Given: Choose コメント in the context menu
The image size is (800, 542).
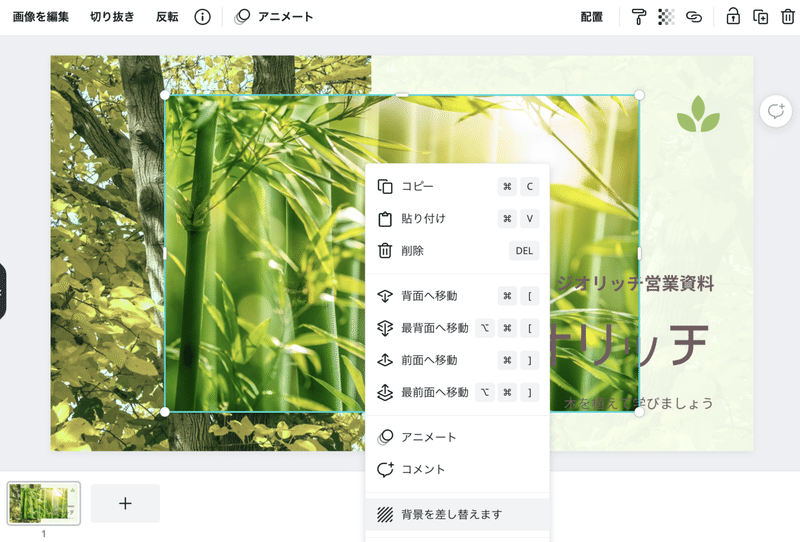Looking at the screenshot, I should [458, 469].
